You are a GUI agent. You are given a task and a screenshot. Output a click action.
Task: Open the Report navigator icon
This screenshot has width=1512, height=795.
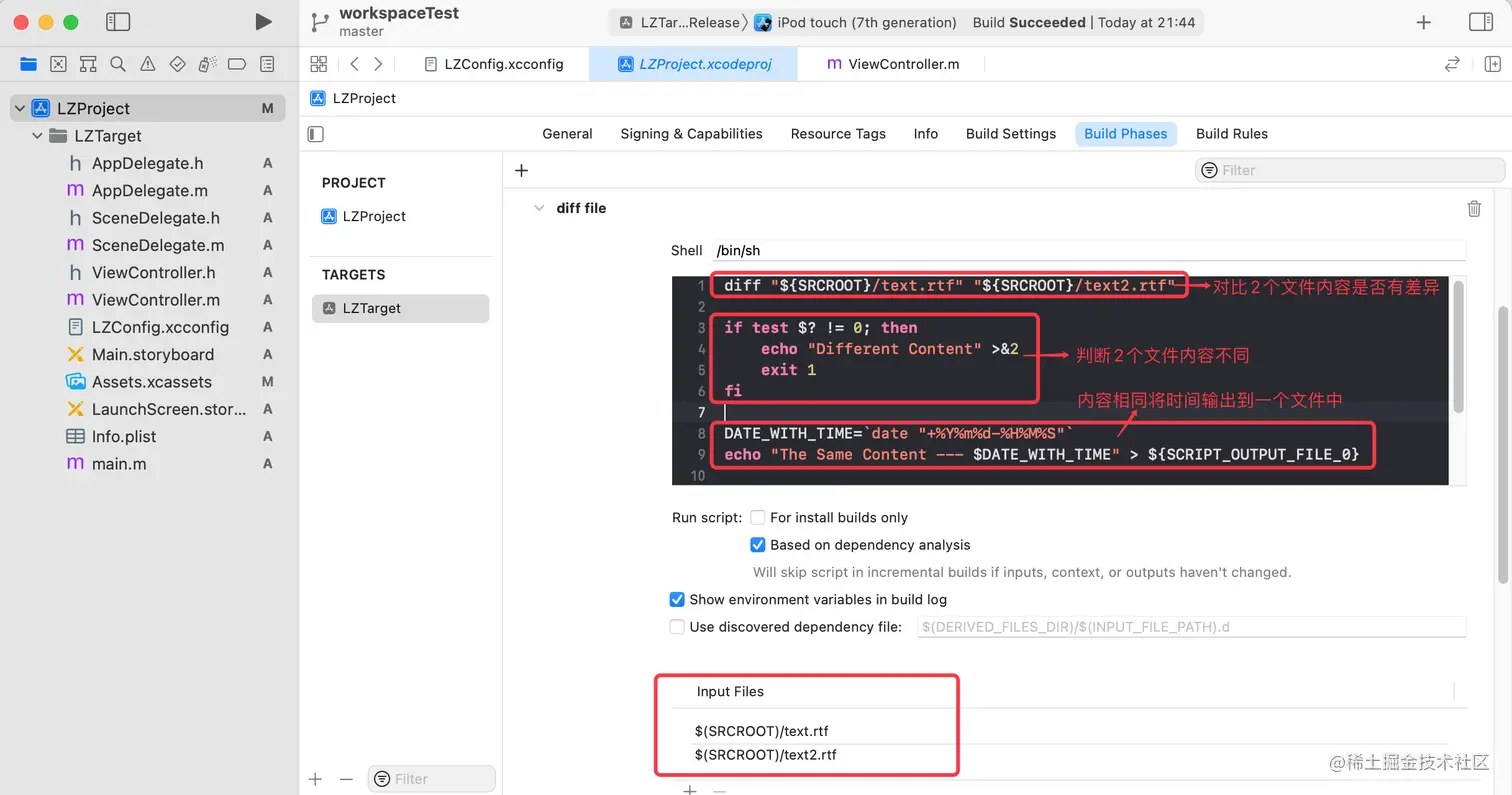[x=267, y=64]
